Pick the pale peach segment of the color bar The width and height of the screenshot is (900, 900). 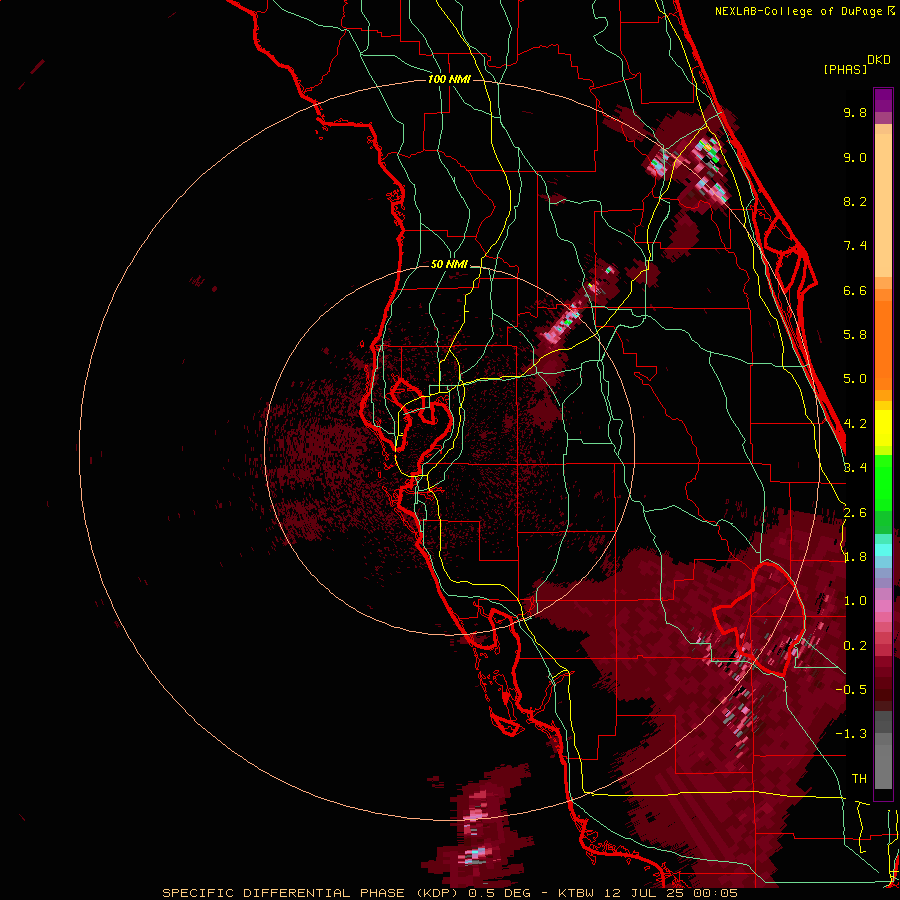tap(883, 207)
